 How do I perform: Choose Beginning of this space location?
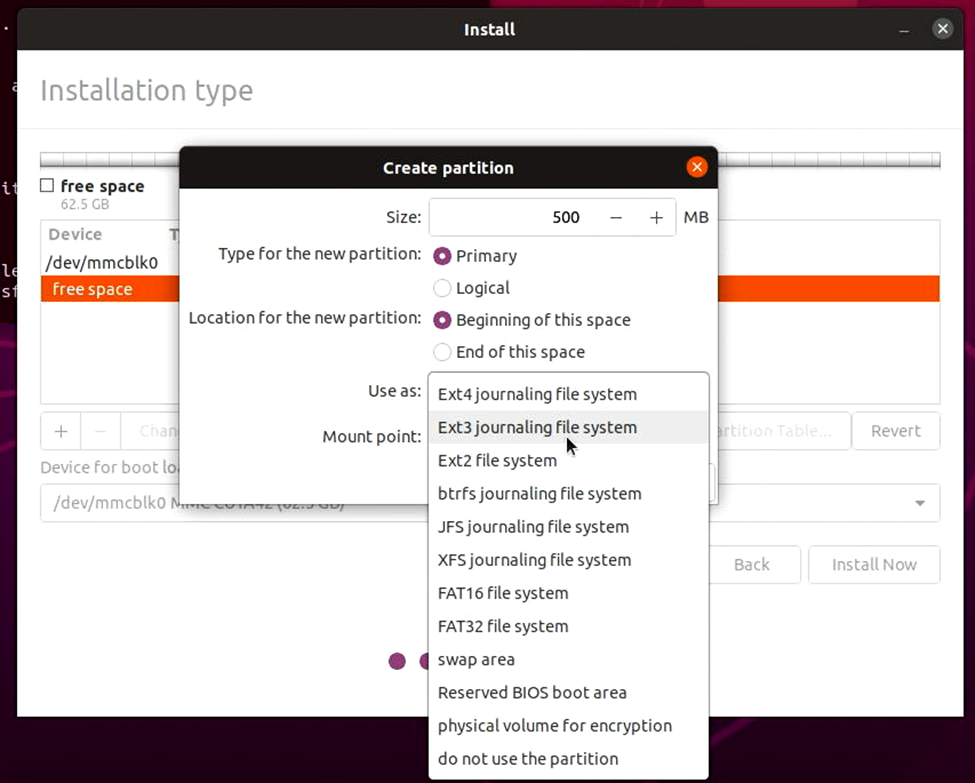coord(532,320)
